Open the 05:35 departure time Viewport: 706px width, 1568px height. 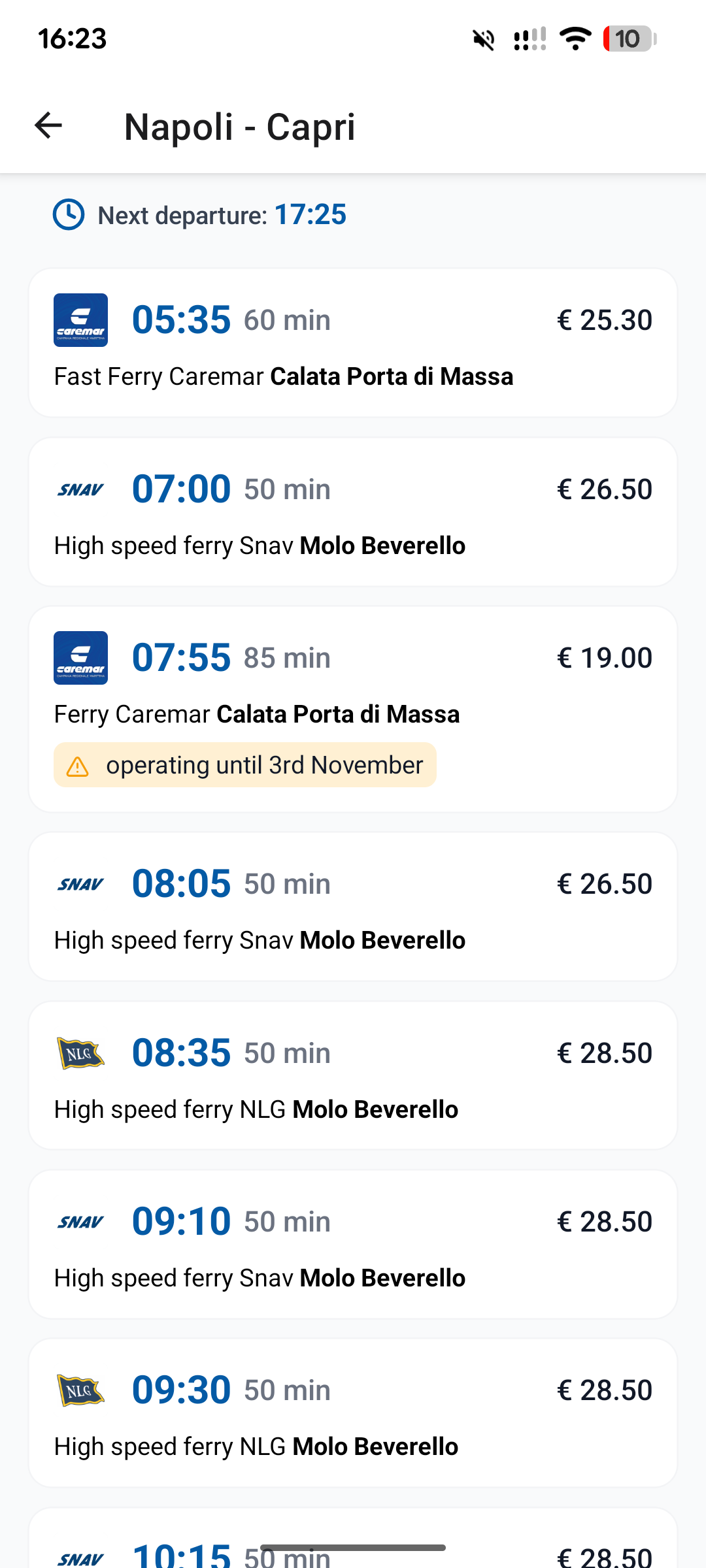click(x=181, y=320)
